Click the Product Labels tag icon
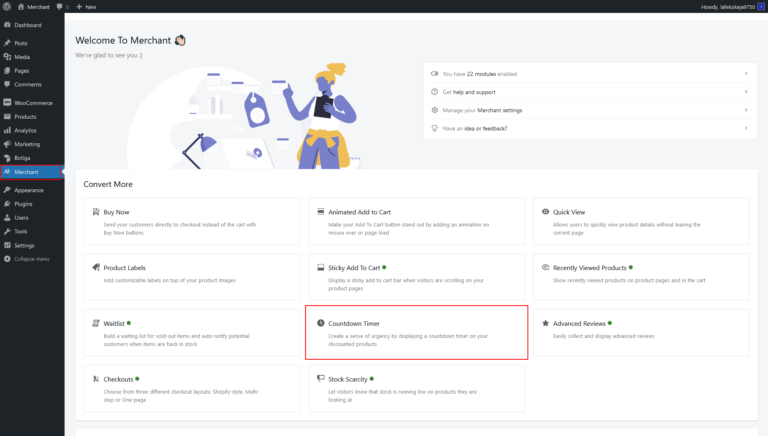Viewport: 768px width, 436px height. [96, 267]
